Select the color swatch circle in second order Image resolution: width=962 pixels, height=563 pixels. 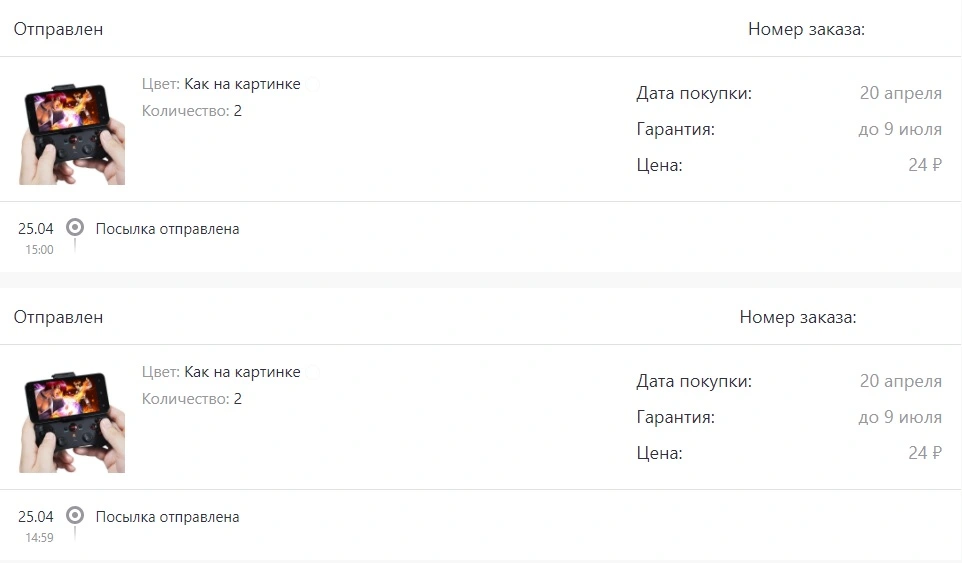tap(313, 372)
